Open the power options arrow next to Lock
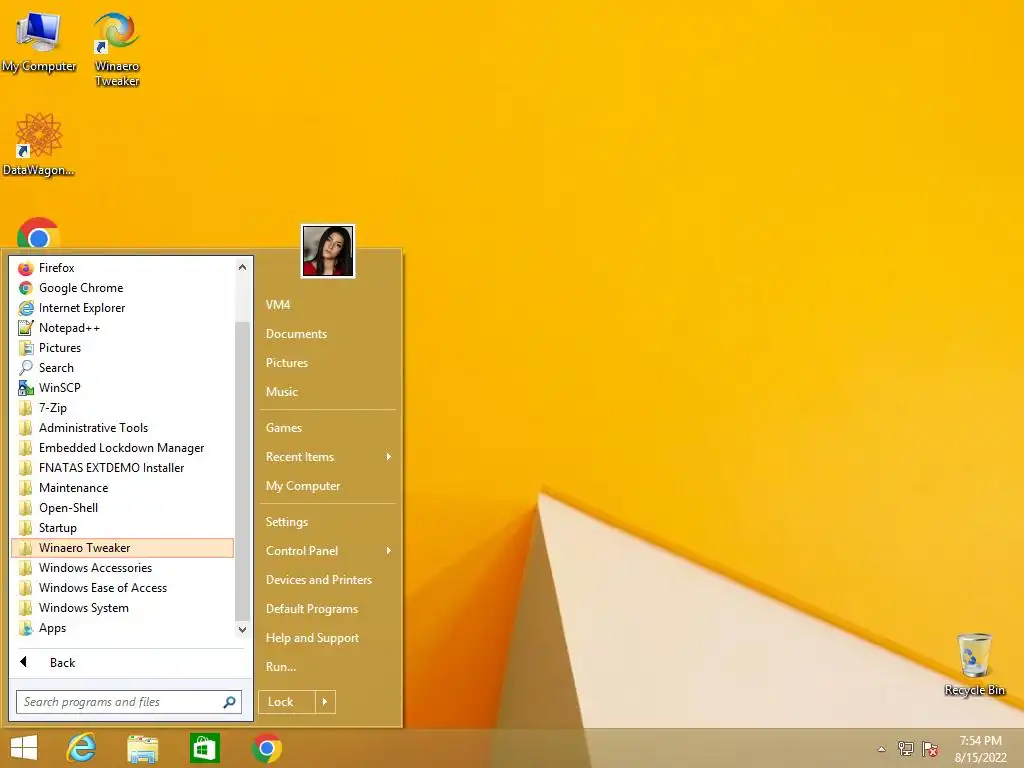Viewport: 1024px width, 768px height. (325, 702)
